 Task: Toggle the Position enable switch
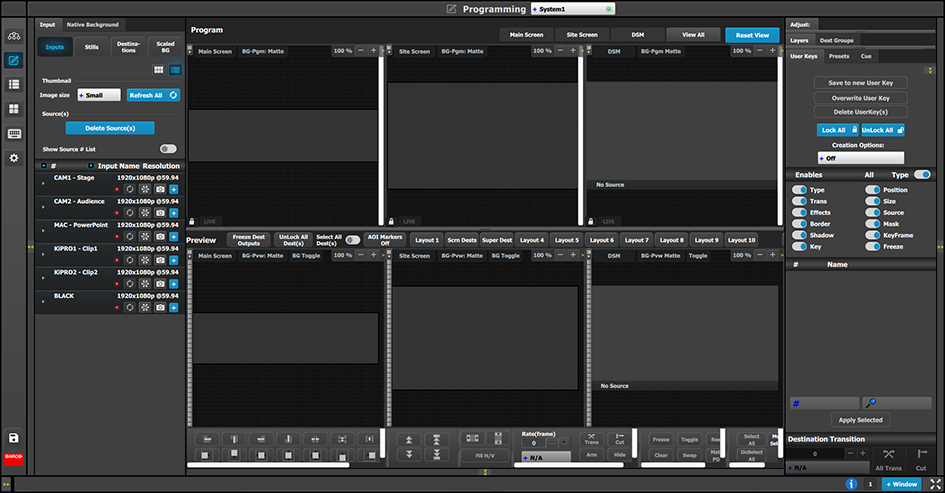click(873, 189)
